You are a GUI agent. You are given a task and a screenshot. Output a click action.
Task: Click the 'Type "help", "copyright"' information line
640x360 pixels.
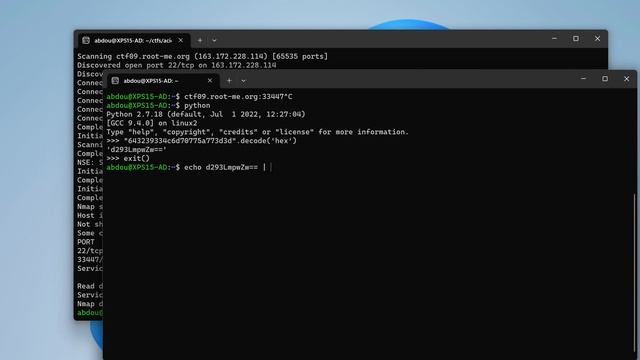(258, 132)
